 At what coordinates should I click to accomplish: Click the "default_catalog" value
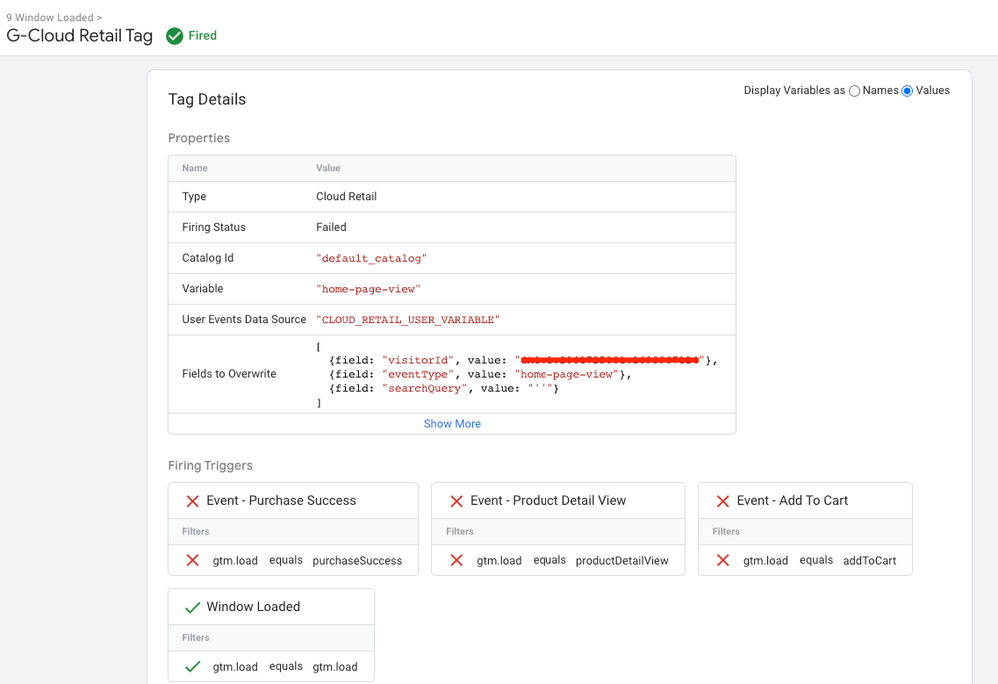coord(371,258)
